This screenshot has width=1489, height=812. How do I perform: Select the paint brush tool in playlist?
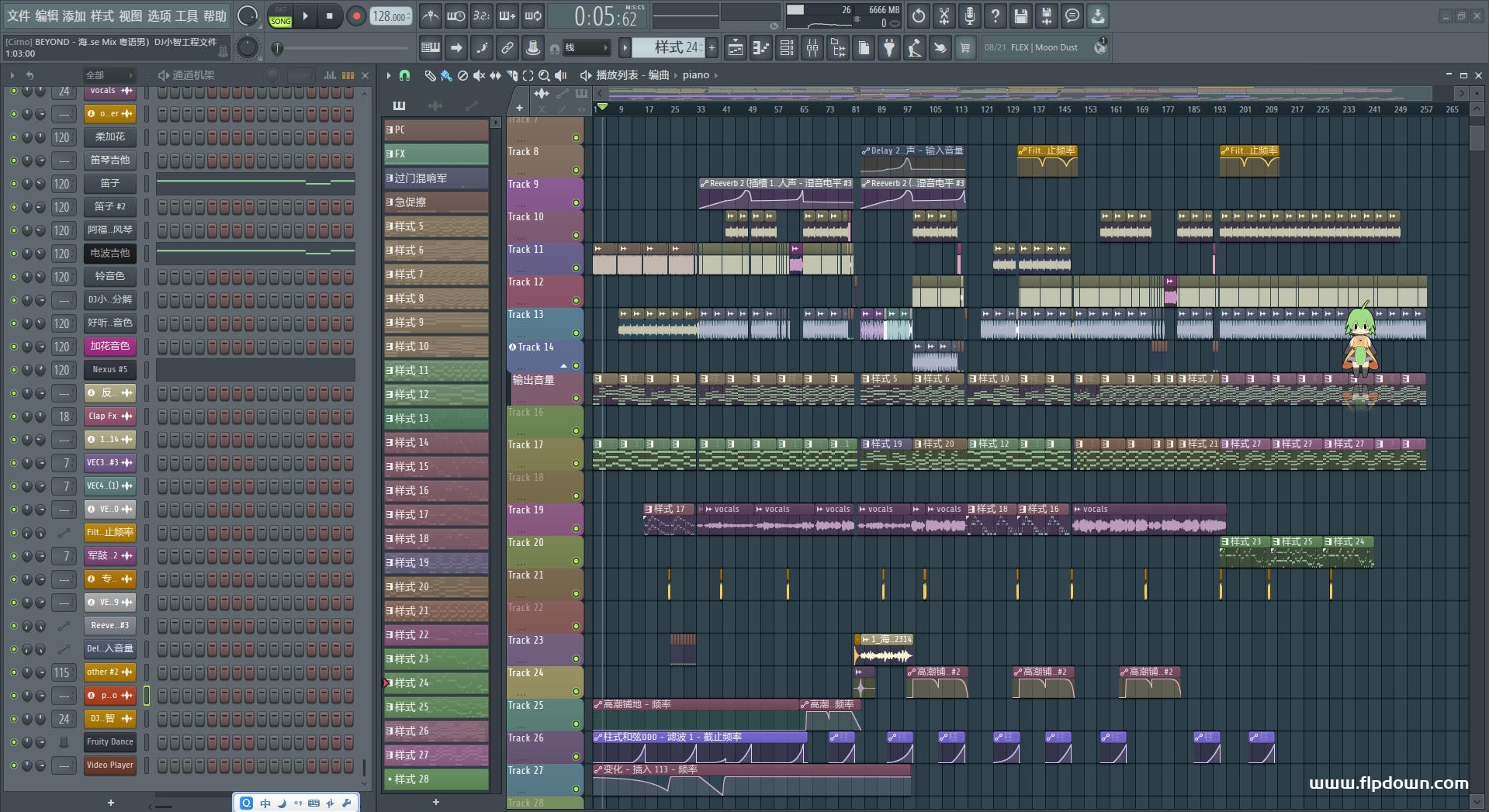(x=445, y=75)
